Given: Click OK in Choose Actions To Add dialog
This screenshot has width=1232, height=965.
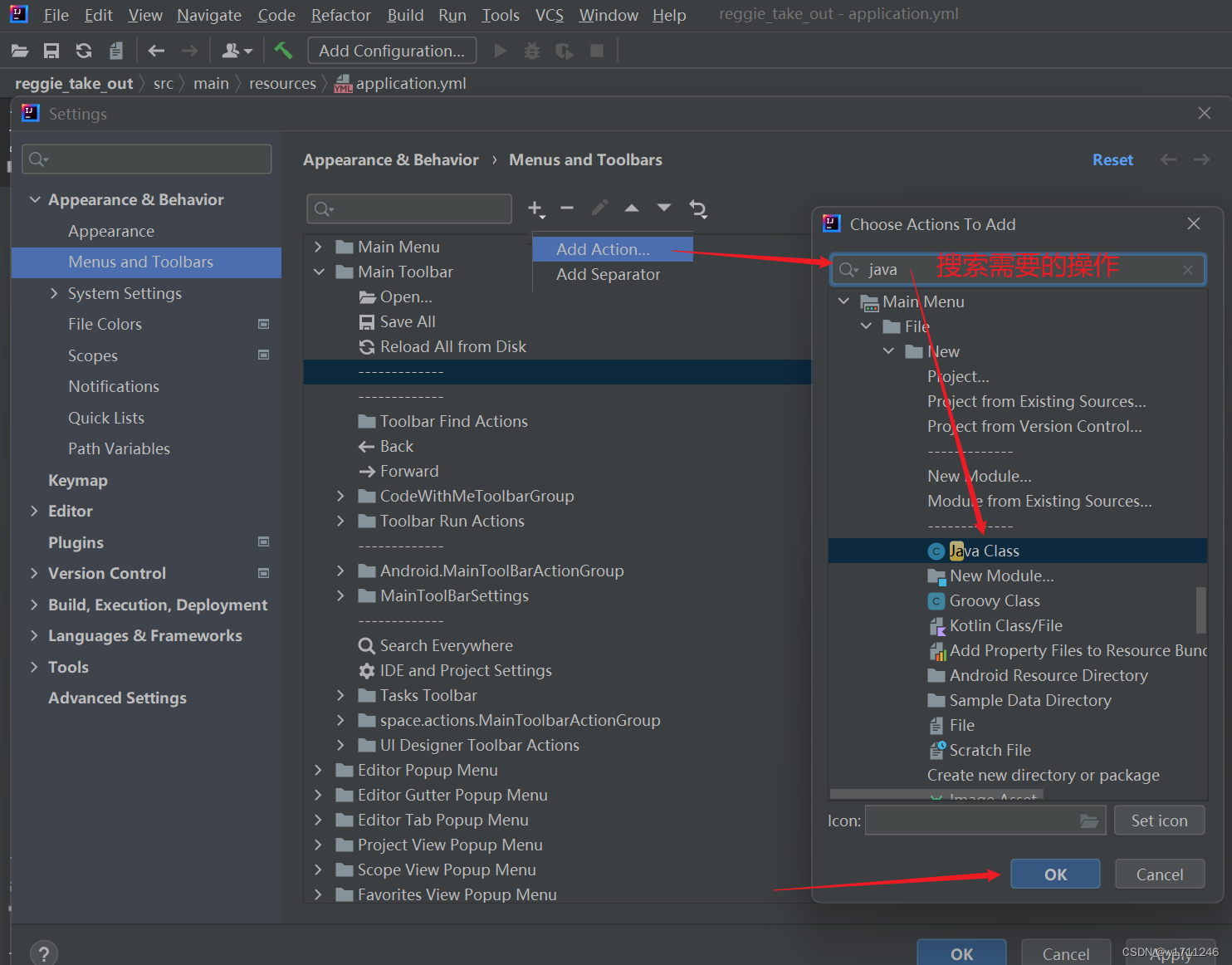Looking at the screenshot, I should [x=1055, y=874].
